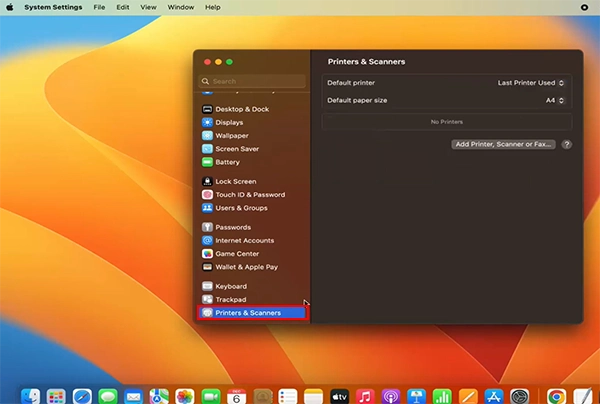Open Notes from the Dock
Screen dimensions: 600x404
(313, 396)
